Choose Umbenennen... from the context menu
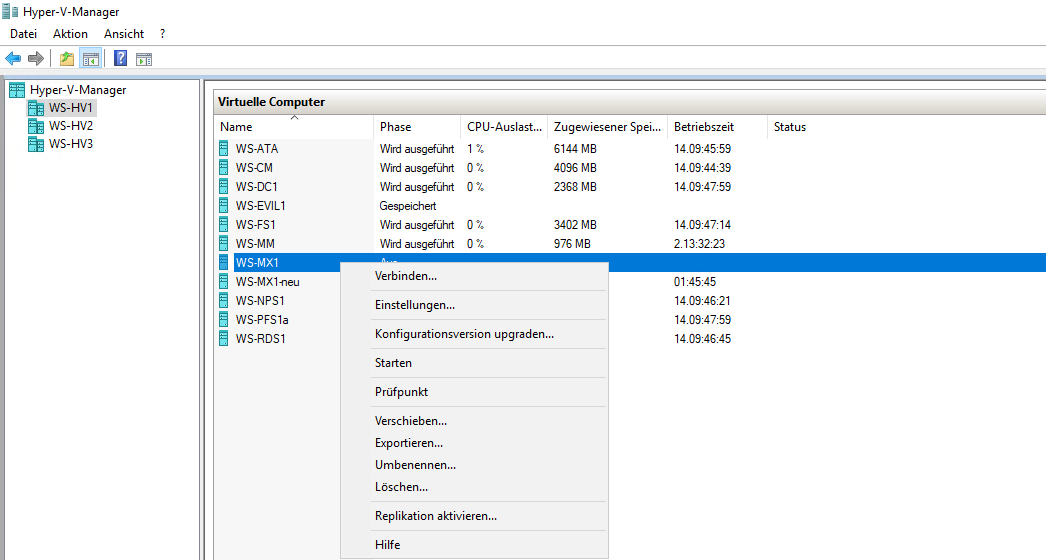The image size is (1046, 560). pyautogui.click(x=474, y=465)
